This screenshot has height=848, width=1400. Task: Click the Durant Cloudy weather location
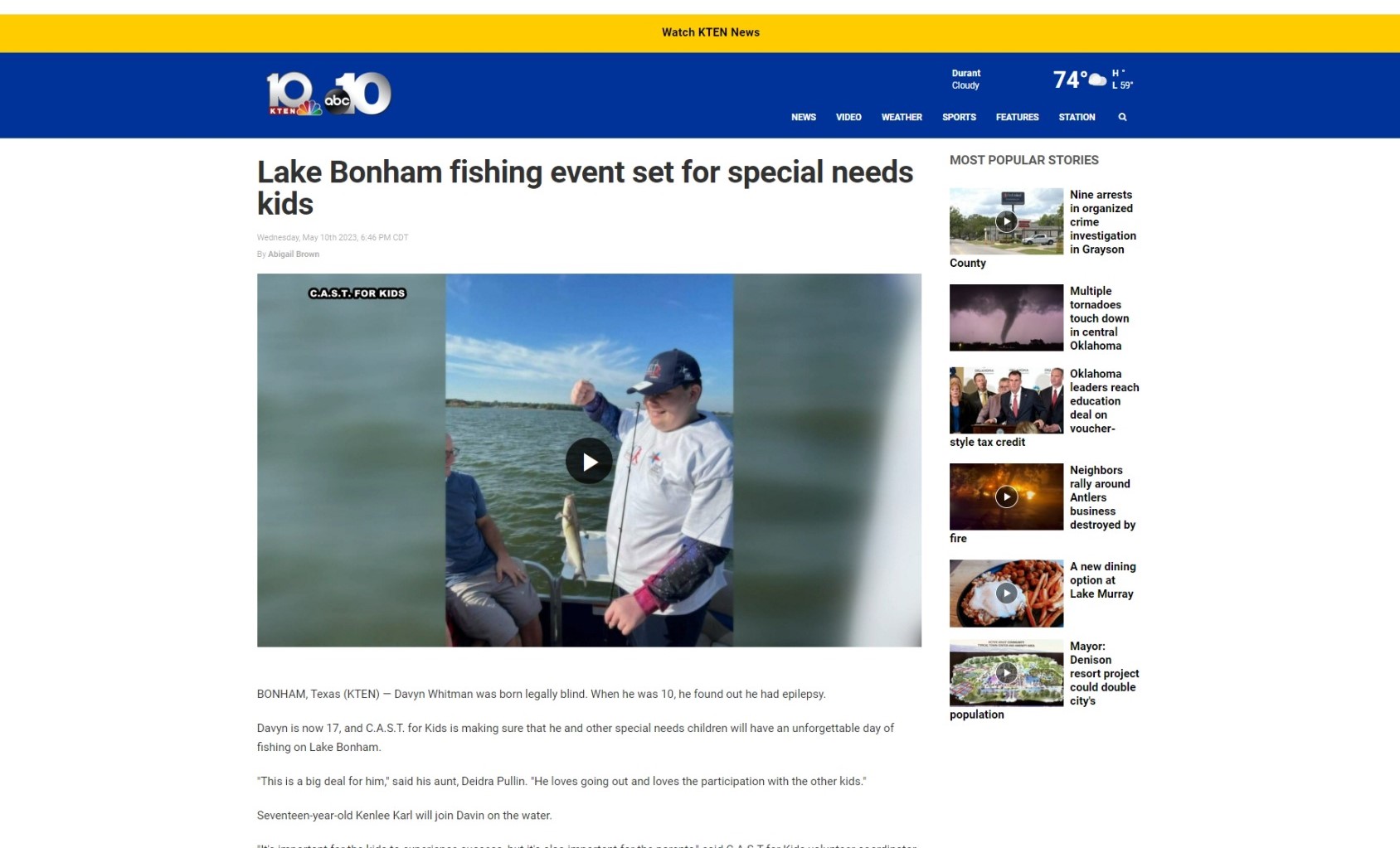[965, 79]
